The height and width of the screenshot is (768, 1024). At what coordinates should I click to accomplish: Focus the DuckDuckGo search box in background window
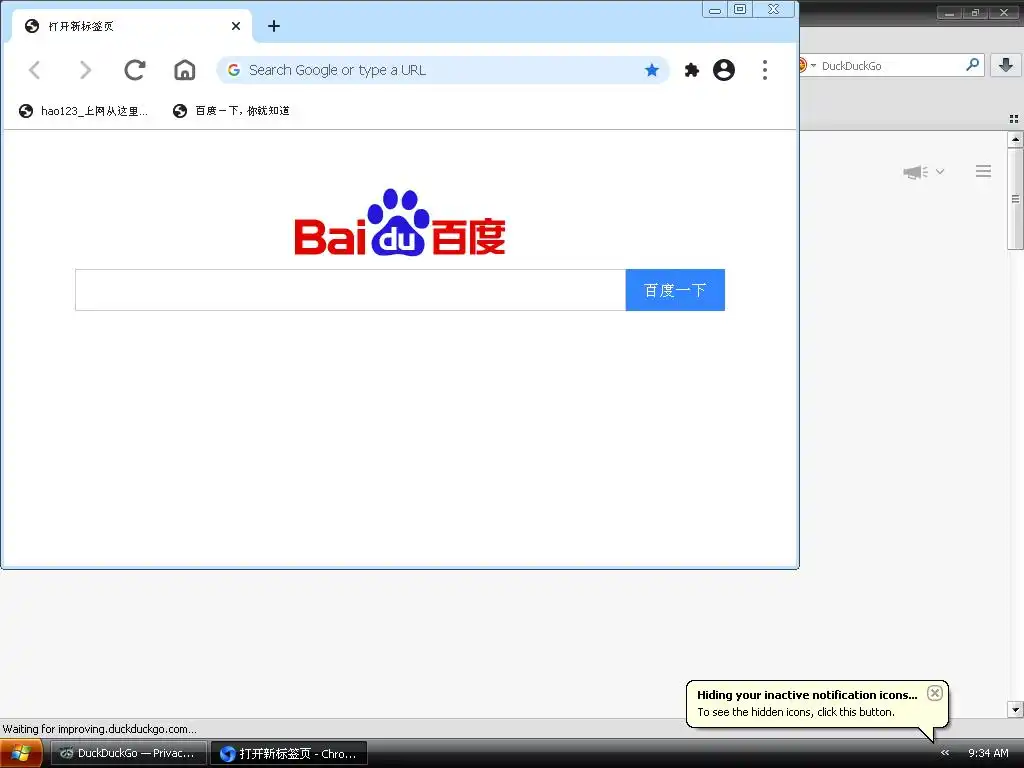tap(891, 65)
